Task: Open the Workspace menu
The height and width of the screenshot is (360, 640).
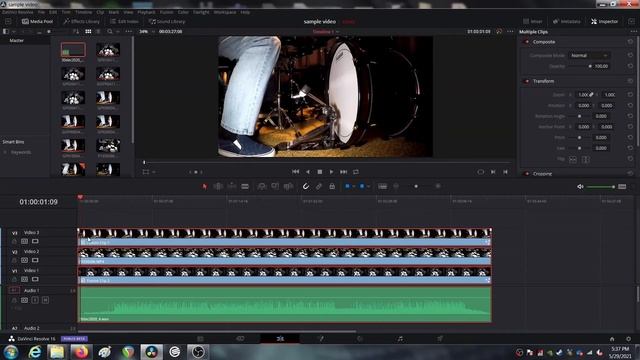Action: [225, 12]
